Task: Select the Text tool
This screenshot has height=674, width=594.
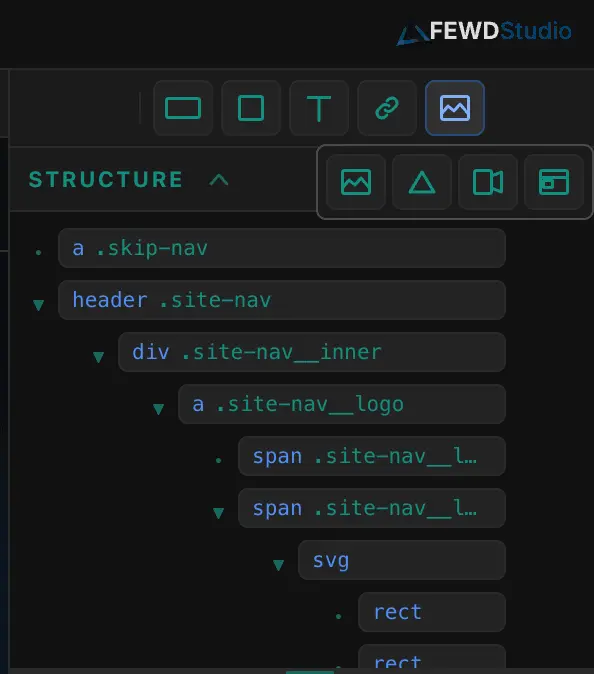Action: [x=319, y=108]
